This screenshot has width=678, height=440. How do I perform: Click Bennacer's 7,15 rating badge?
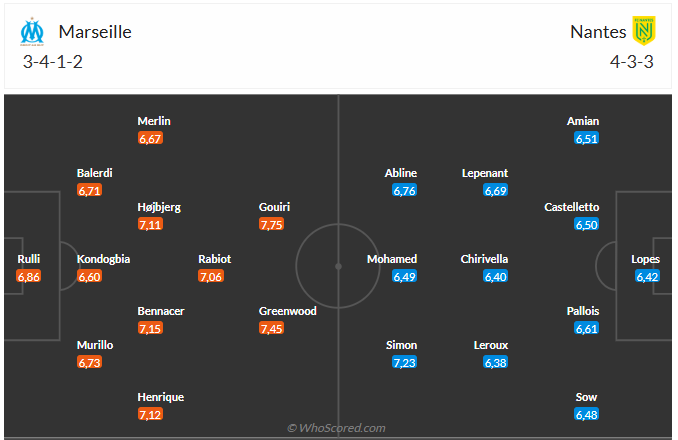tap(150, 328)
